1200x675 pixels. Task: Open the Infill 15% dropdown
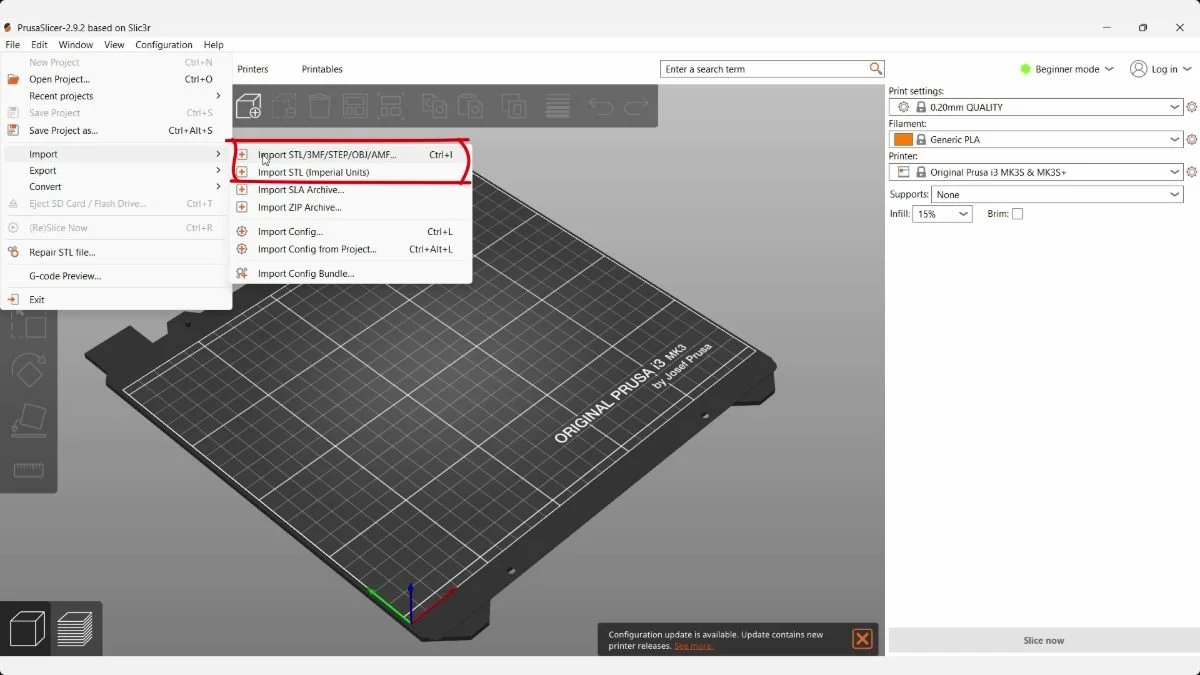(942, 214)
